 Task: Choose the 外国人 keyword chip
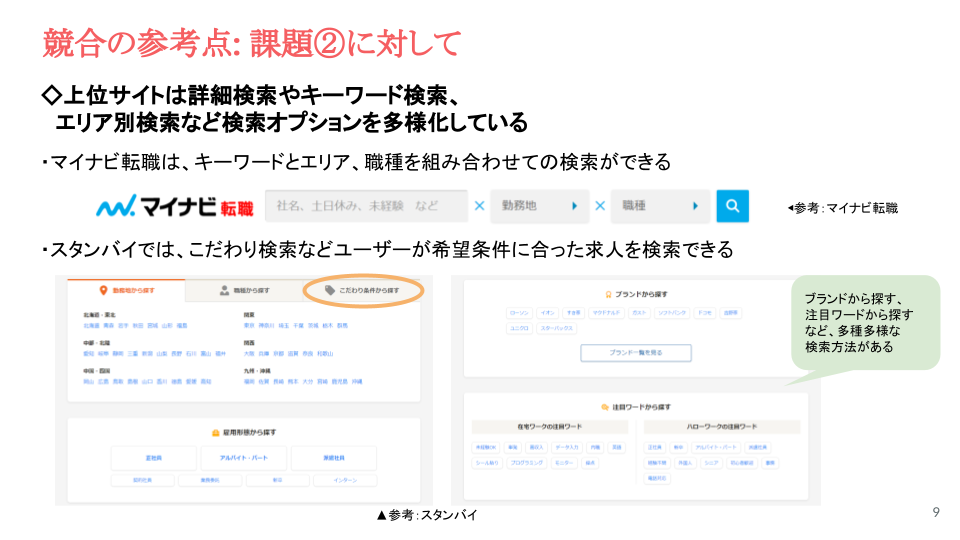click(x=685, y=463)
